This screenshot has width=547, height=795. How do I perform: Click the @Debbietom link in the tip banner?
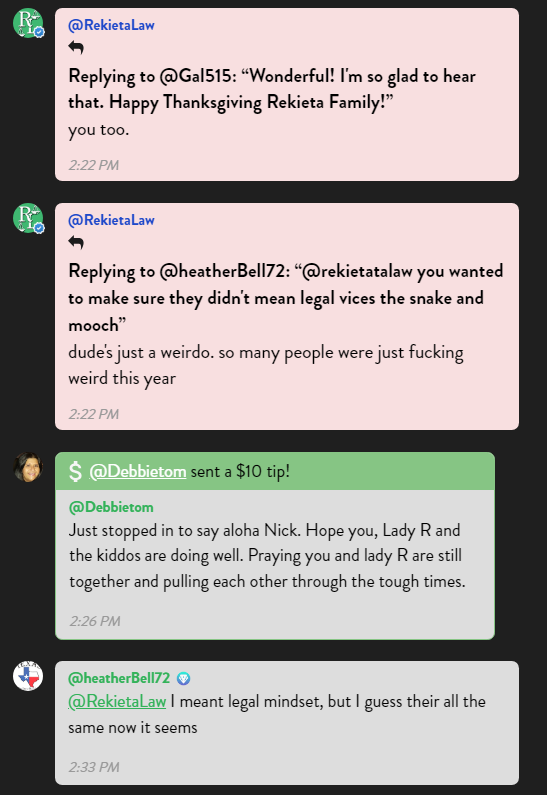138,472
